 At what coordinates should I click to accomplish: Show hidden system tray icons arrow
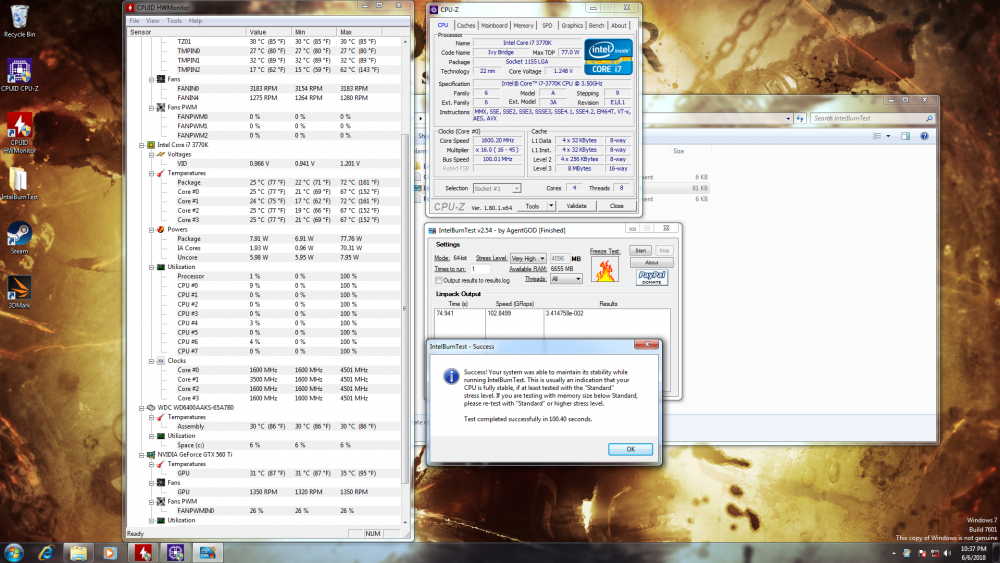click(893, 553)
